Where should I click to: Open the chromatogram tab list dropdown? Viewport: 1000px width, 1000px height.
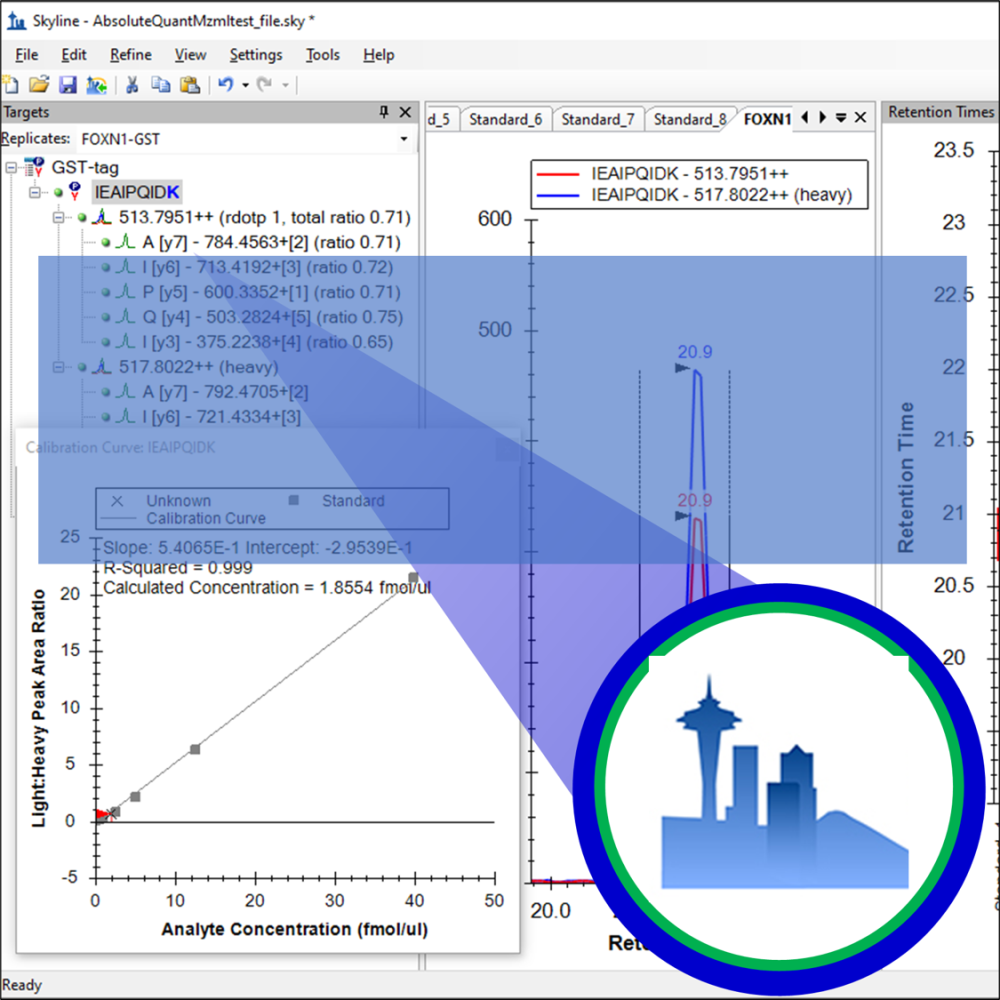(841, 117)
